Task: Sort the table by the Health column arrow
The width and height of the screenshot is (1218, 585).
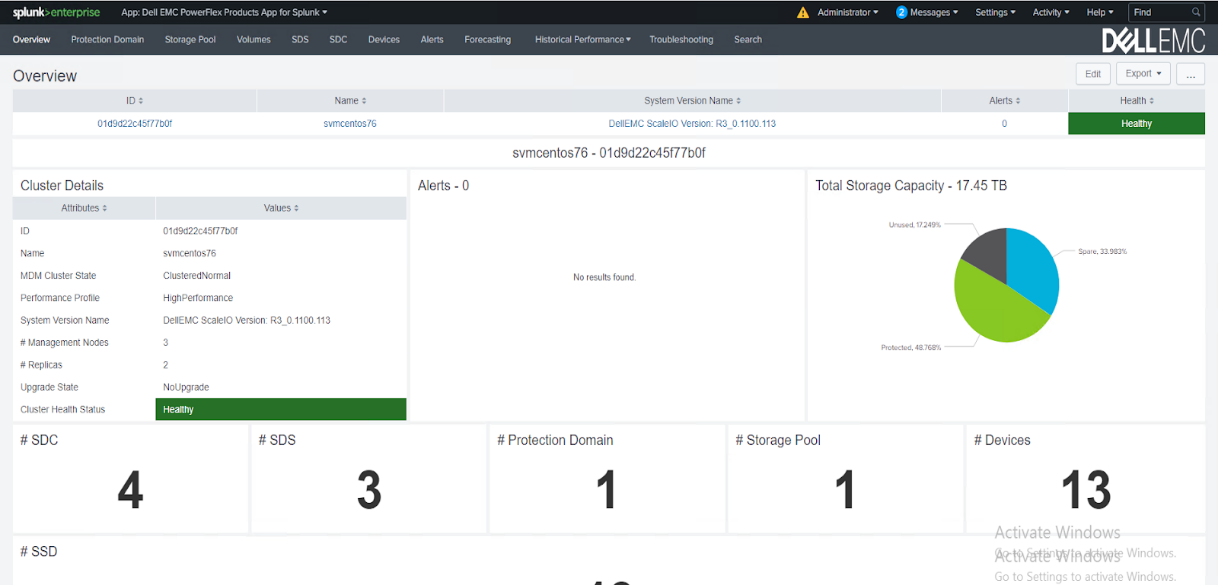Action: 1152,100
